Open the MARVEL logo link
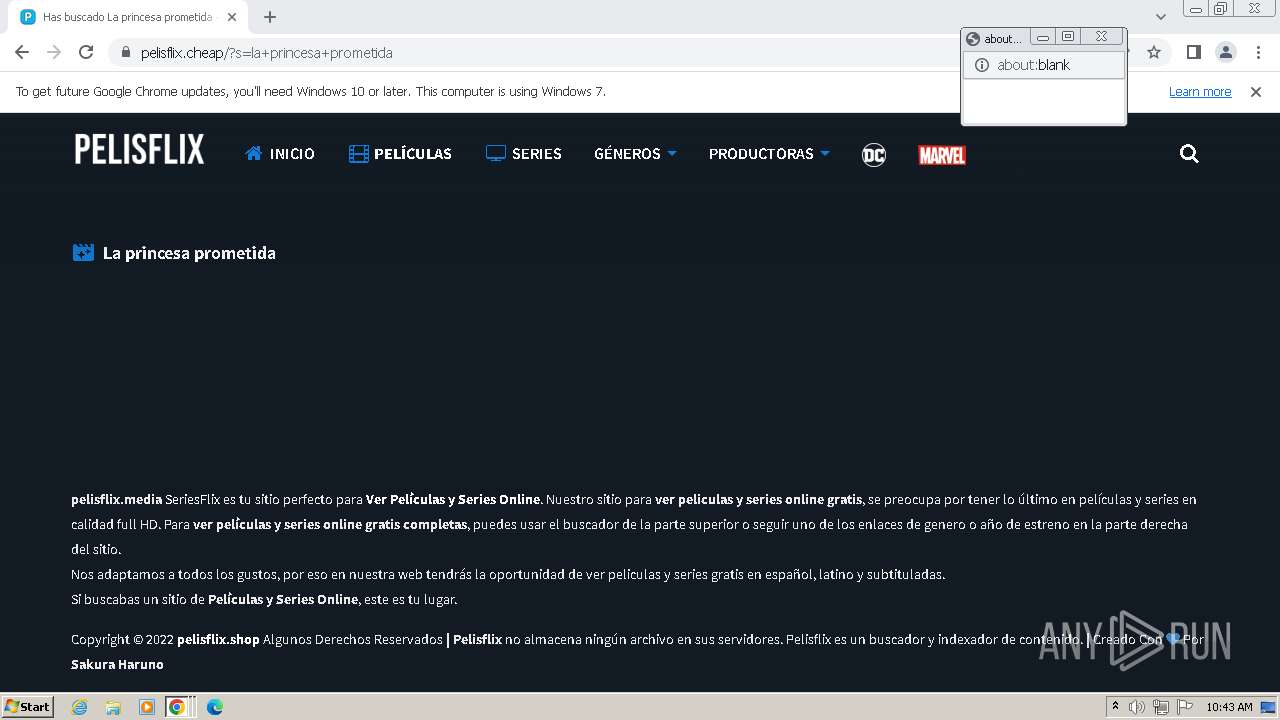 942,154
